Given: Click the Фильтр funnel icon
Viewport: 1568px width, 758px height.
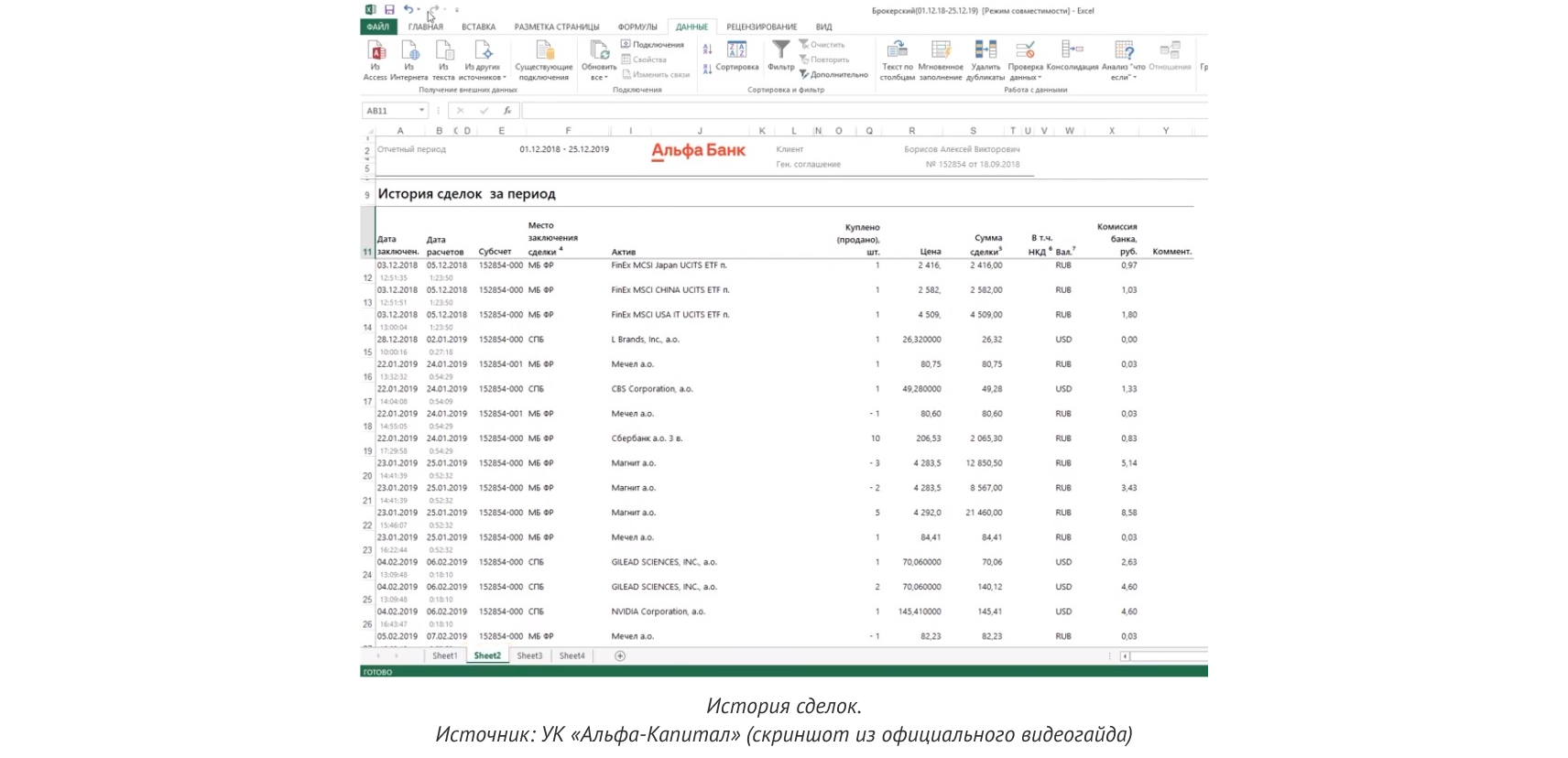Looking at the screenshot, I should [x=780, y=50].
